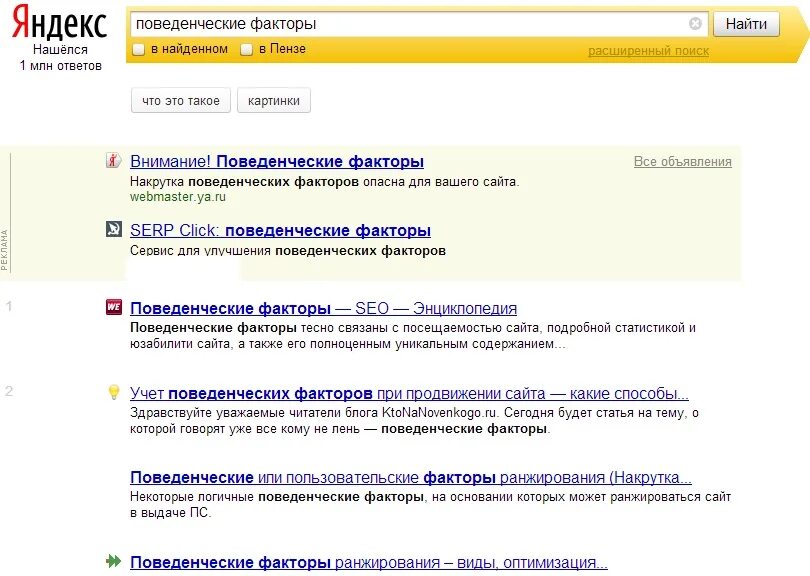810x576 pixels.
Task: Click snippet 'Накрутка поведенческих факторов опасна для вашего сайта'
Action: [324, 182]
